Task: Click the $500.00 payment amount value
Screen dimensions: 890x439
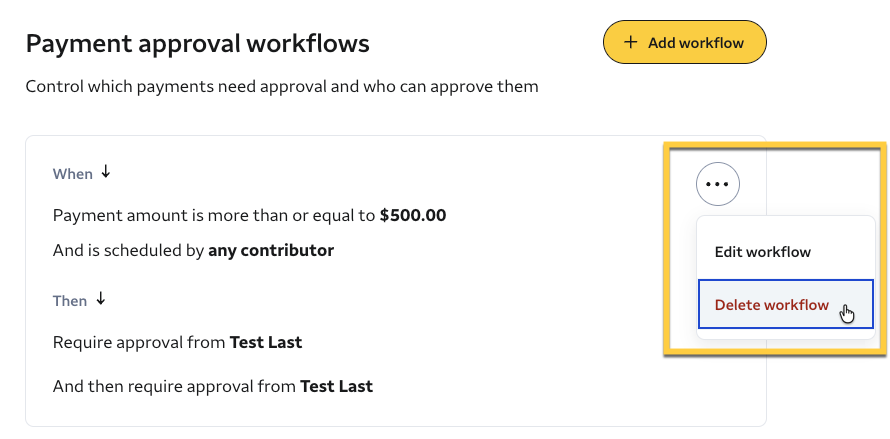Action: [413, 215]
